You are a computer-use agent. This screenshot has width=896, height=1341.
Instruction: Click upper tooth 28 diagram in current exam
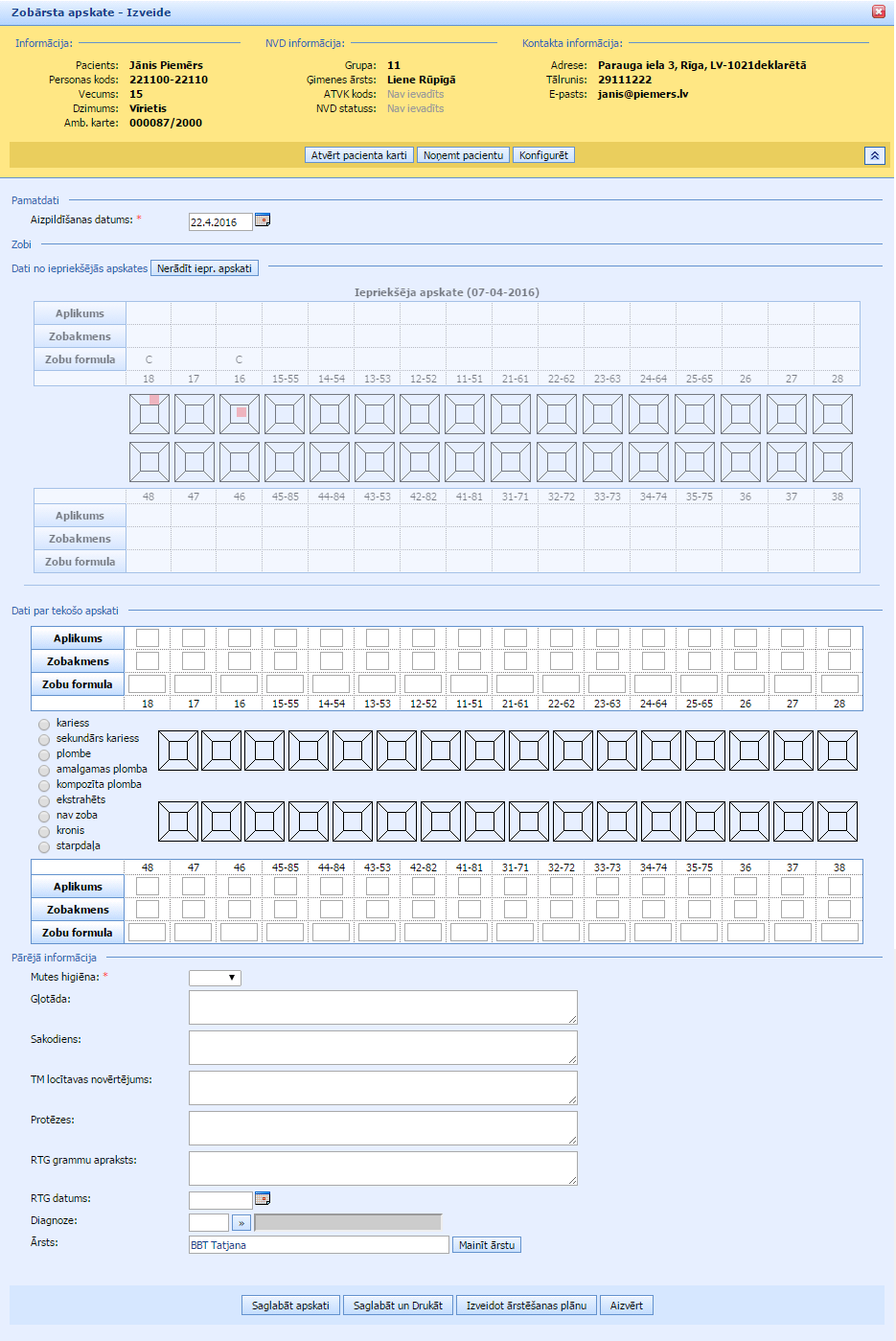point(838,751)
